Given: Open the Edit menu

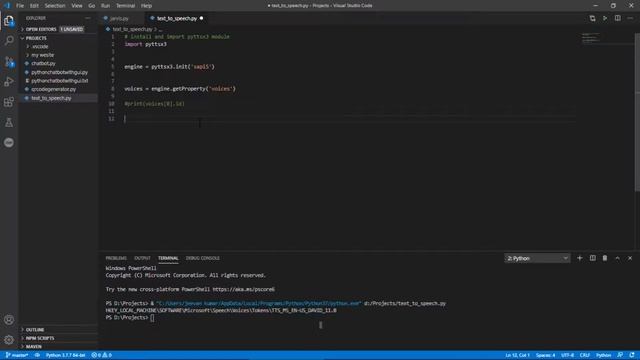Looking at the screenshot, I should (34, 6).
